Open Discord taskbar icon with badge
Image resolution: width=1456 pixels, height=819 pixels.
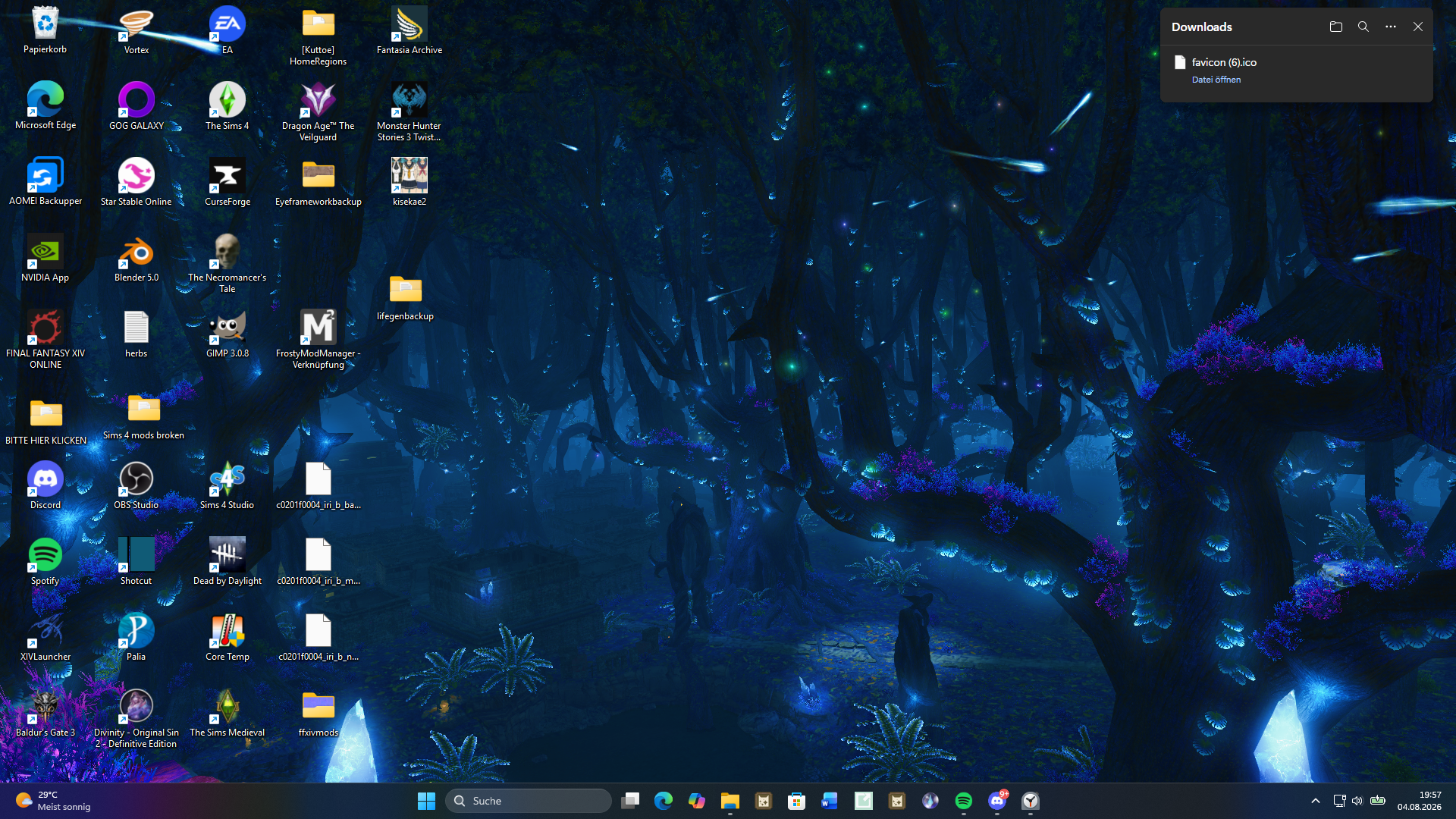(997, 801)
